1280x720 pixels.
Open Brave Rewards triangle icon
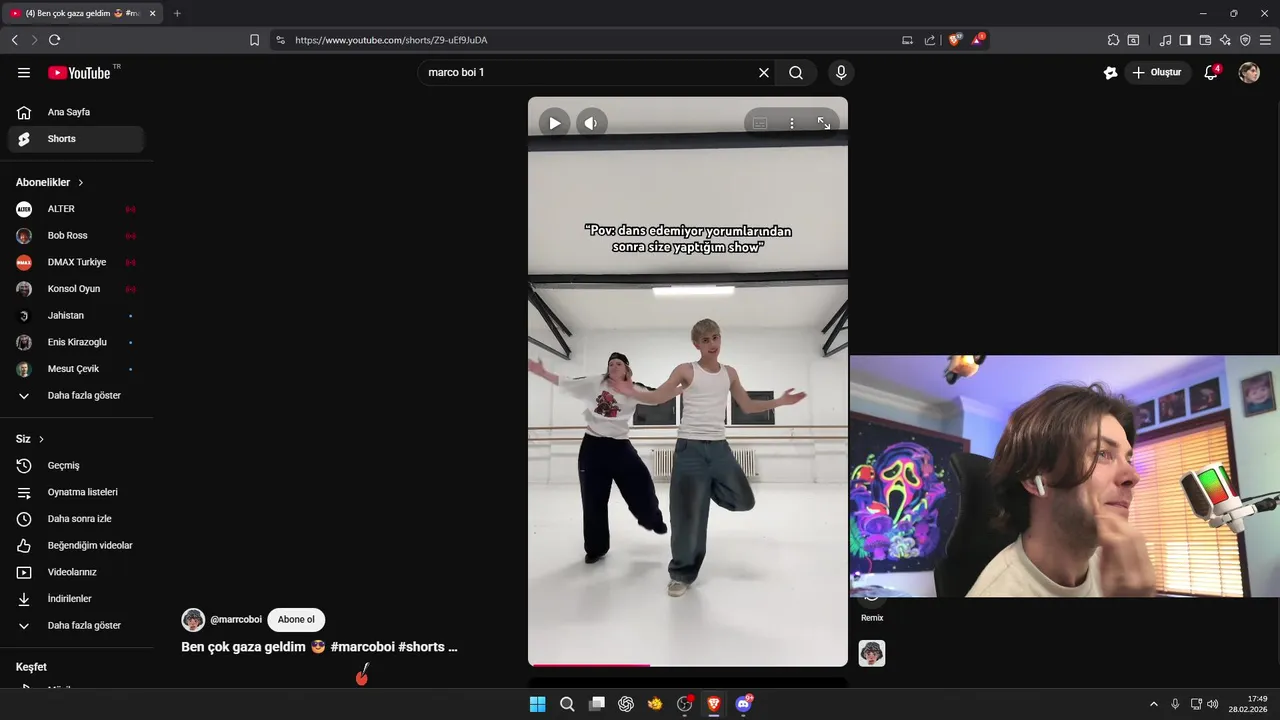[978, 40]
